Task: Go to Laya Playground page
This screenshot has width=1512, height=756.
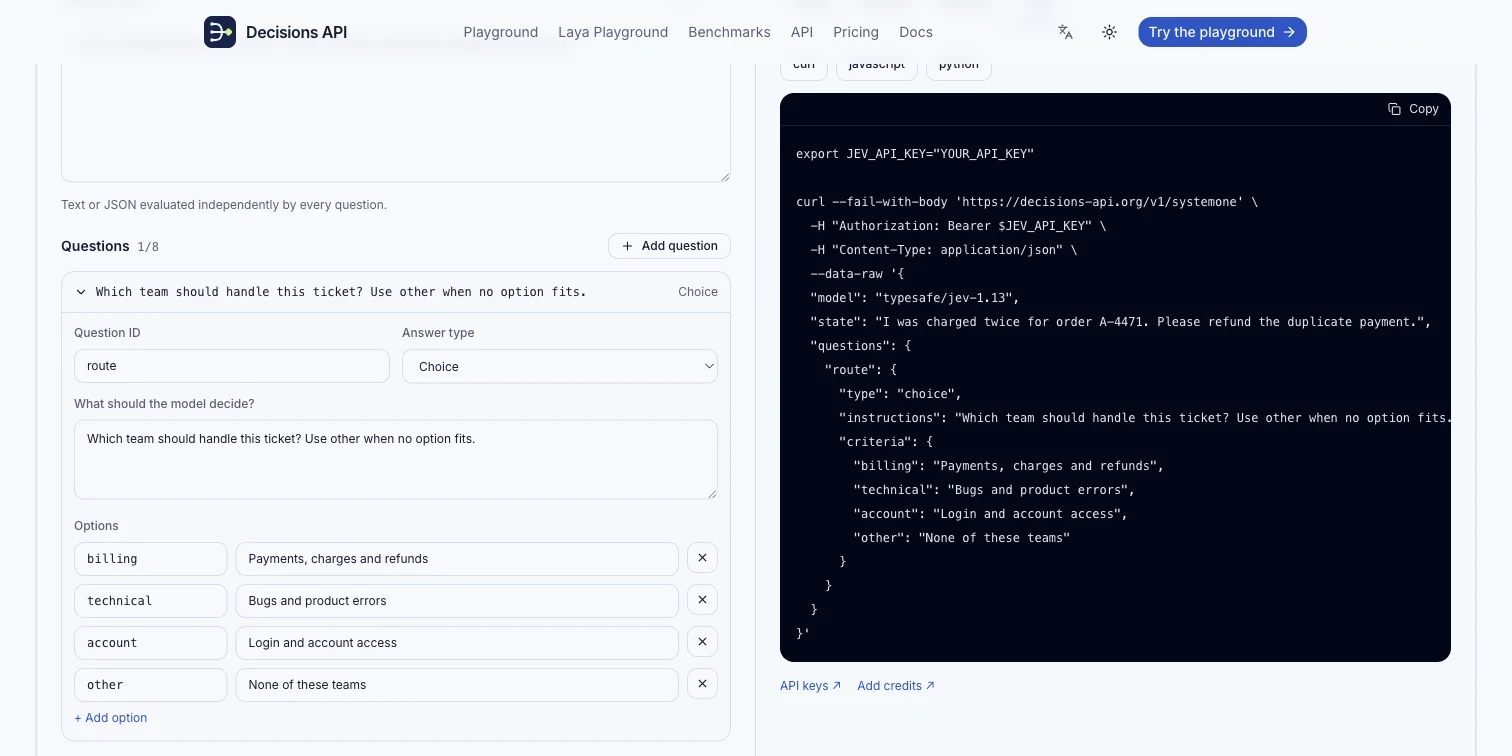Action: point(613,32)
